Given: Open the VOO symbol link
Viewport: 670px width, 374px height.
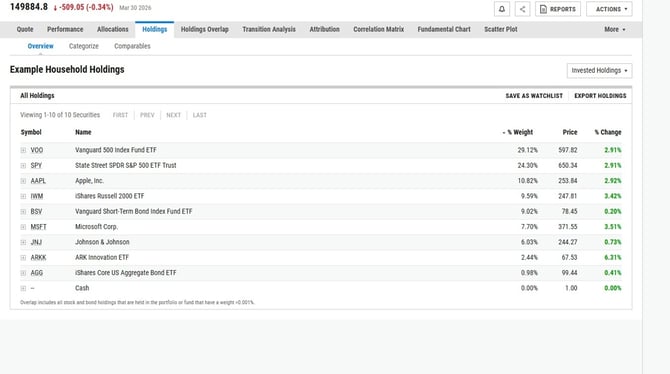Looking at the screenshot, I should point(37,150).
